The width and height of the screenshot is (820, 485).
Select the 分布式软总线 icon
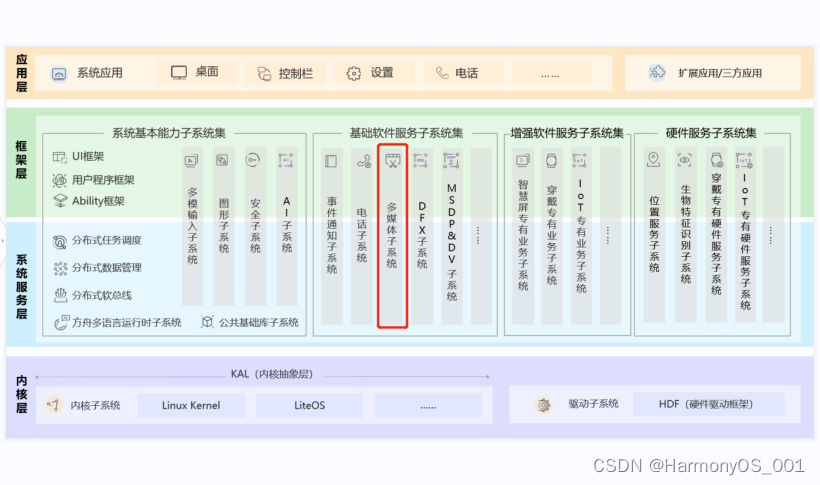coord(61,295)
